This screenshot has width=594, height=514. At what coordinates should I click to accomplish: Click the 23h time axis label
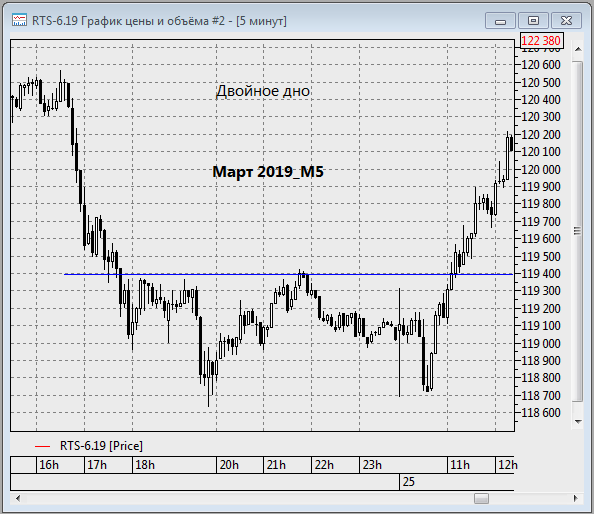(372, 465)
